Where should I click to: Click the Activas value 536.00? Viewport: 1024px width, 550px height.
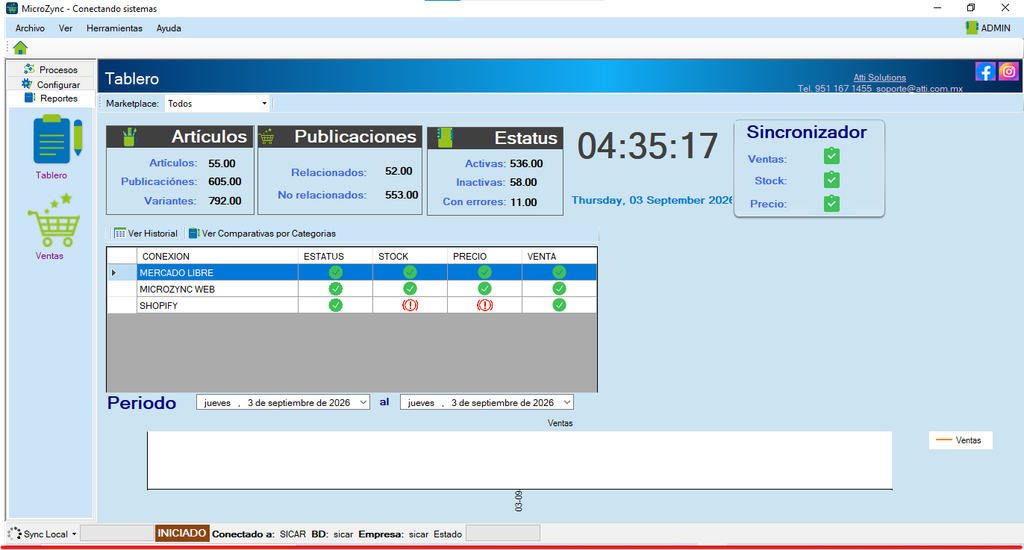(526, 163)
